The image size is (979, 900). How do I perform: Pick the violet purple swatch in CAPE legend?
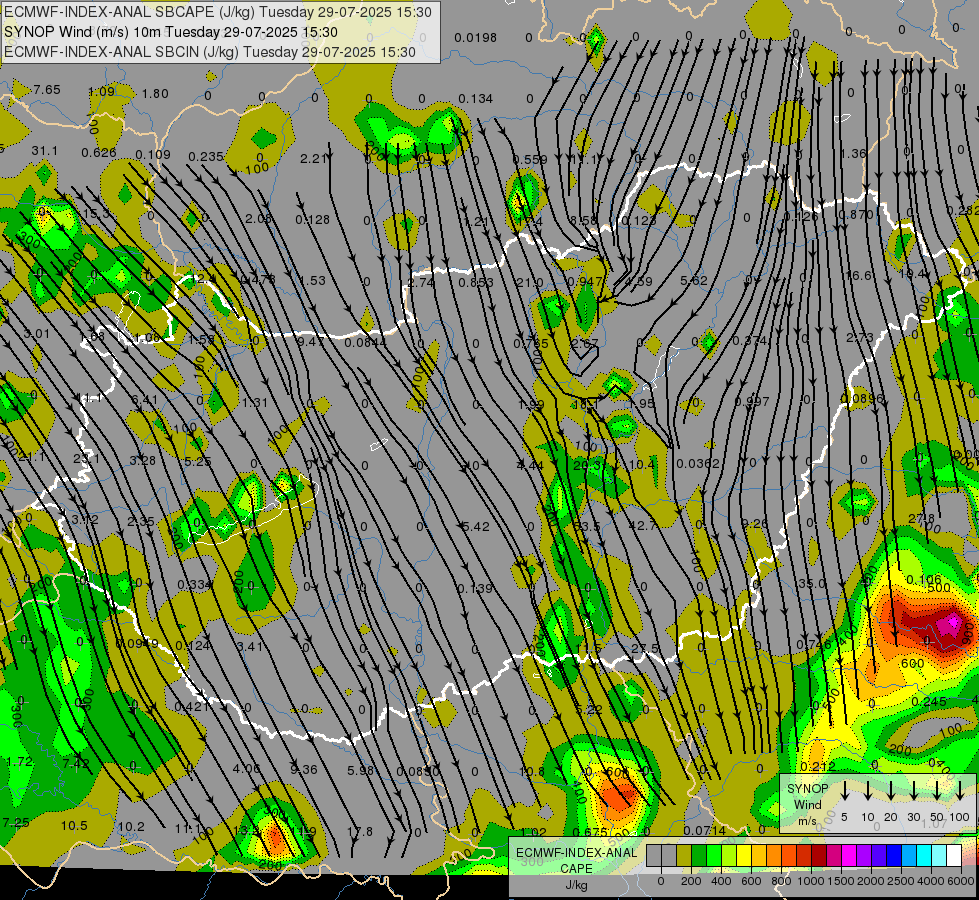[864, 856]
